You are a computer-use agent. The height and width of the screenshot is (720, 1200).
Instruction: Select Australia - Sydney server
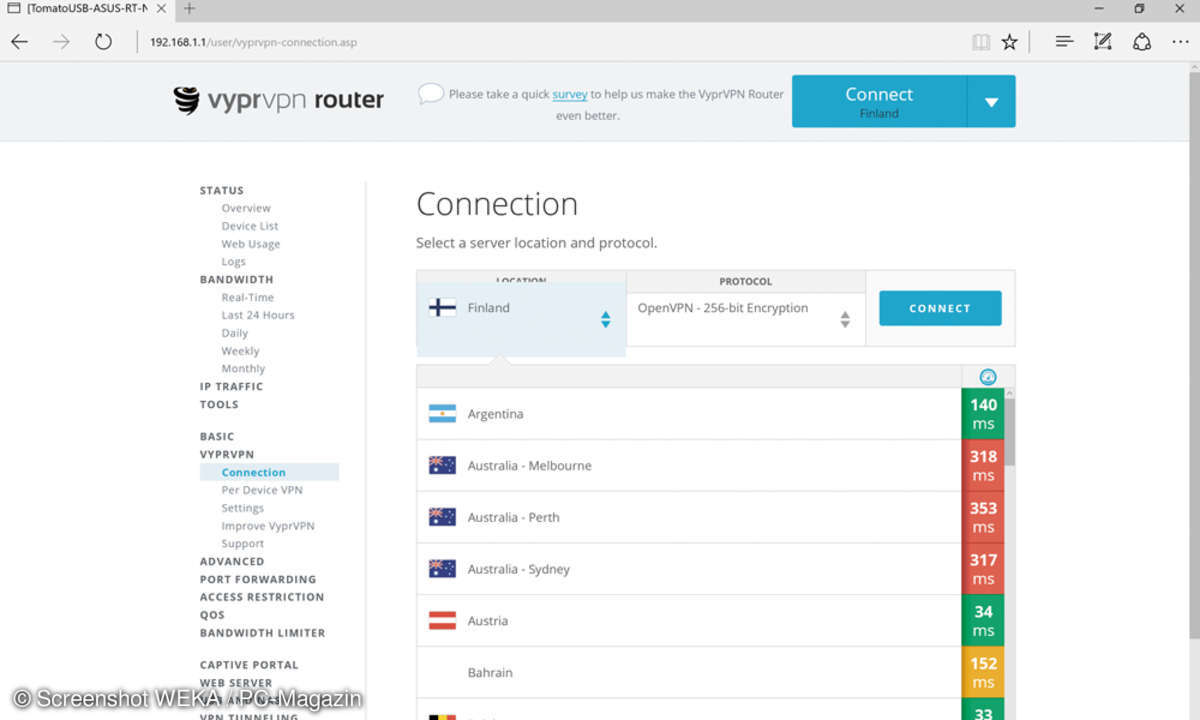pyautogui.click(x=689, y=569)
